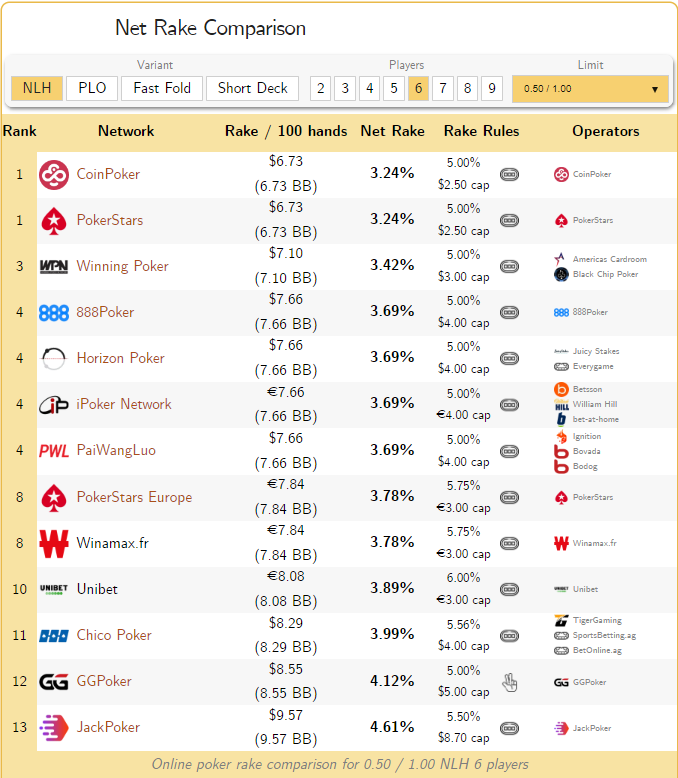Set players to 9
678x778 pixels.
492,88
